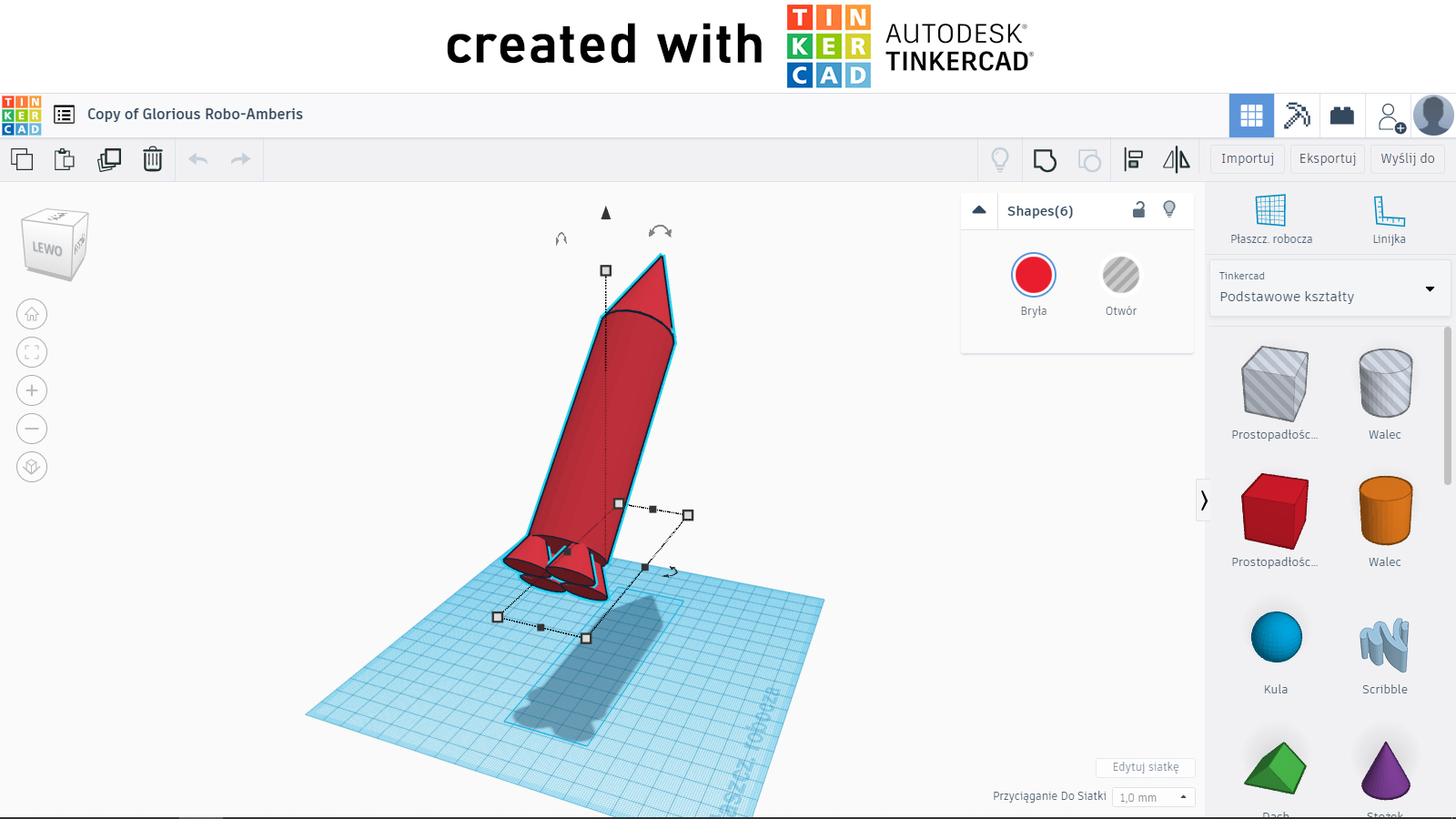The width and height of the screenshot is (1456, 819).
Task: Delete selection with trash icon
Action: click(153, 159)
